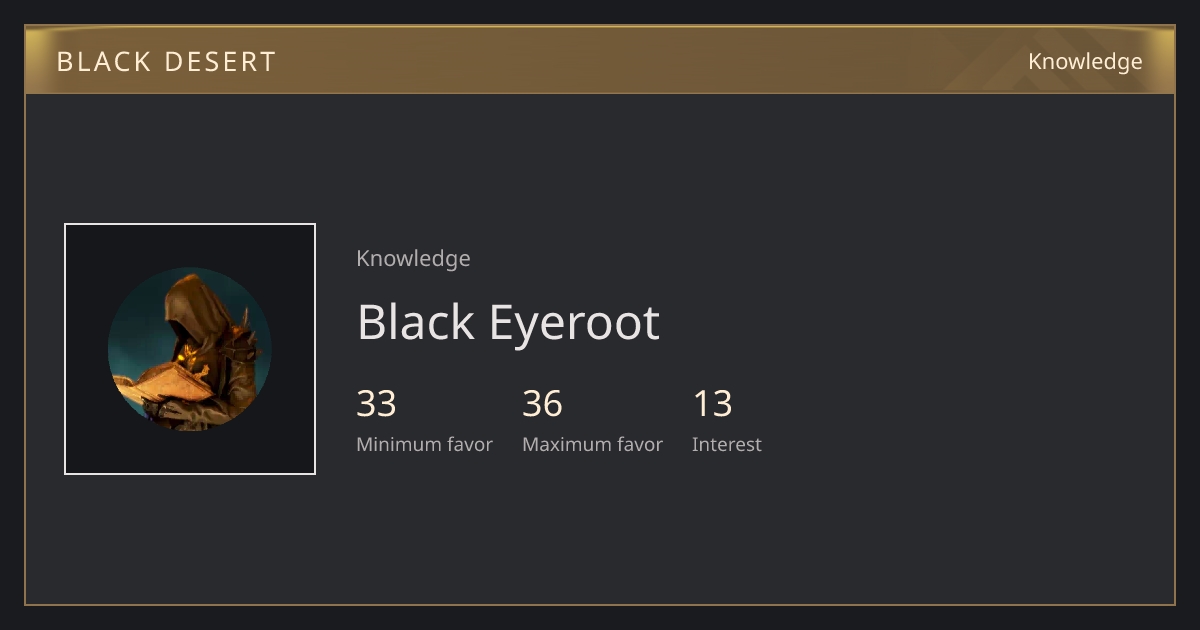Screen dimensions: 1200x630
Task: Click the Maximum favor label
Action: [592, 444]
